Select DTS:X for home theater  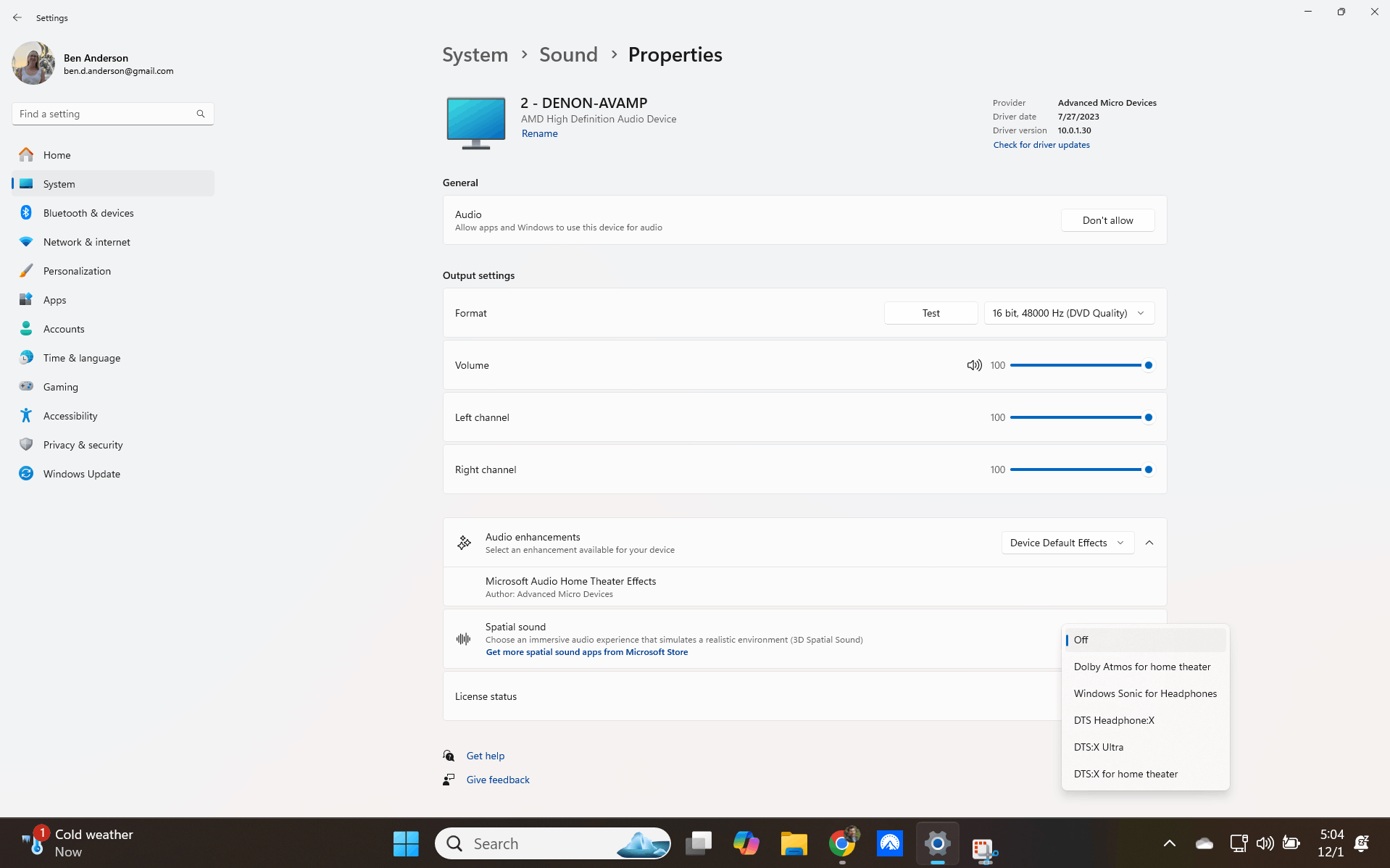coord(1145,775)
